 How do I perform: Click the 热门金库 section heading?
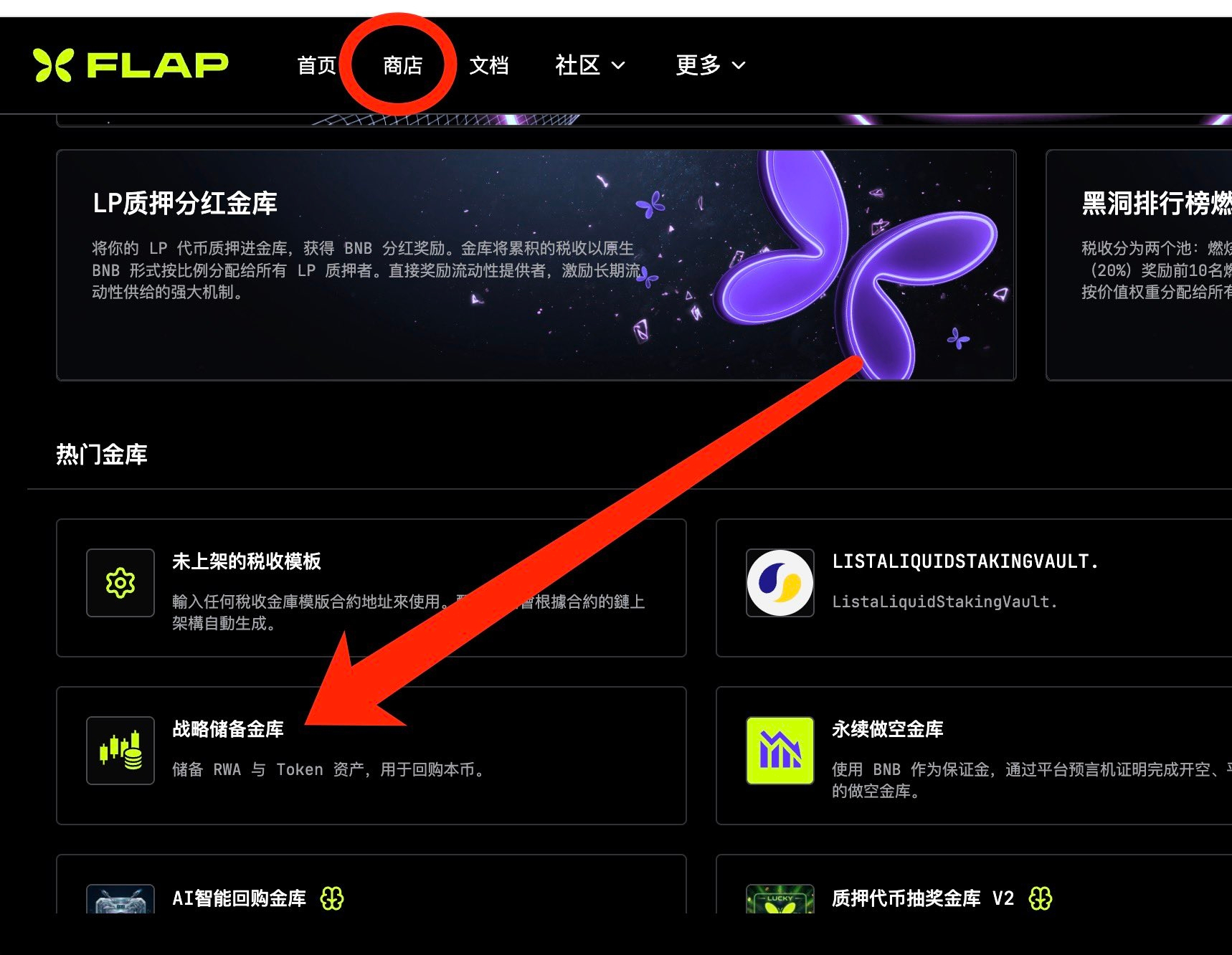pos(102,455)
